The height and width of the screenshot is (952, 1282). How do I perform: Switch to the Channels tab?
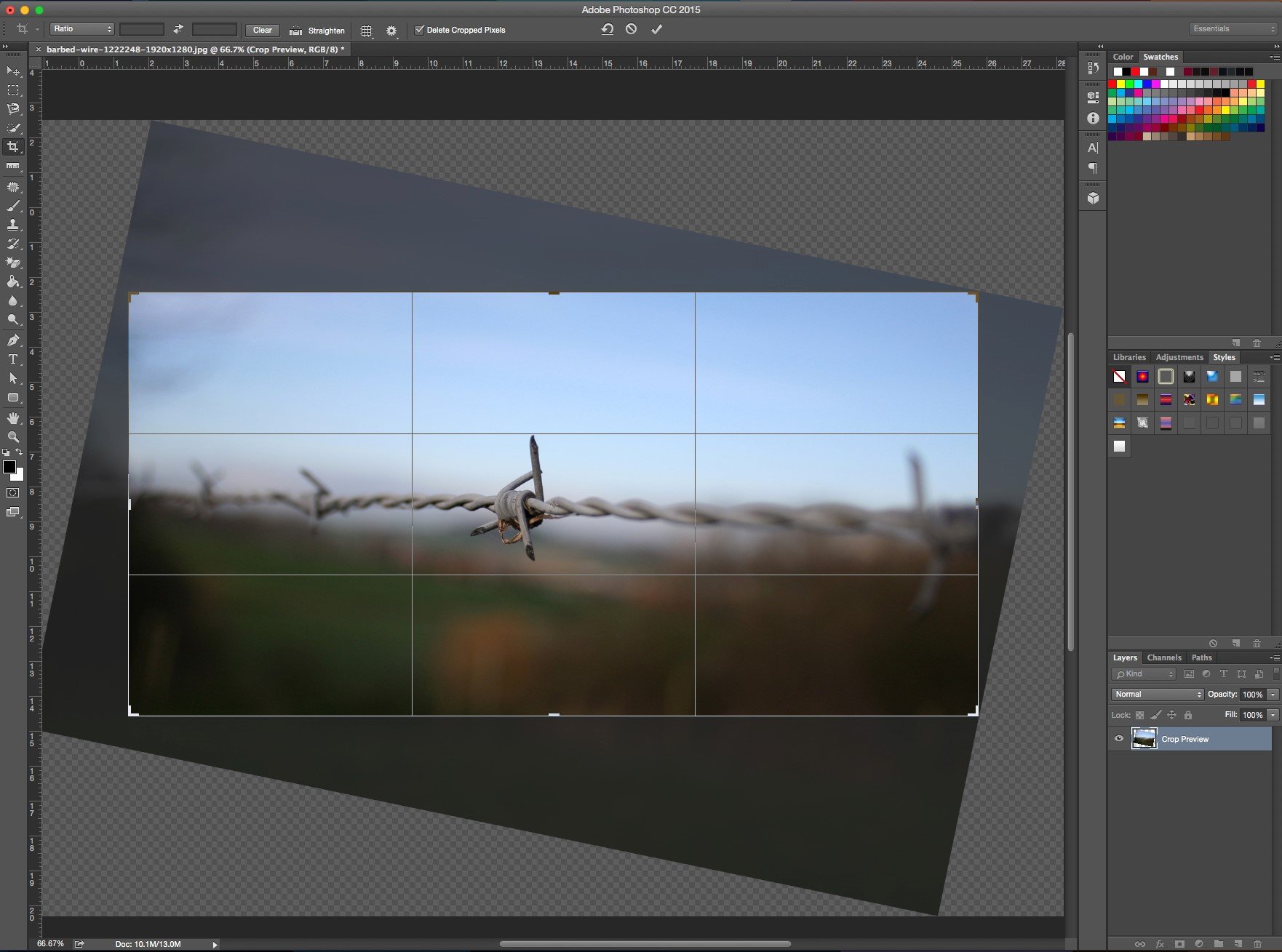pyautogui.click(x=1164, y=657)
